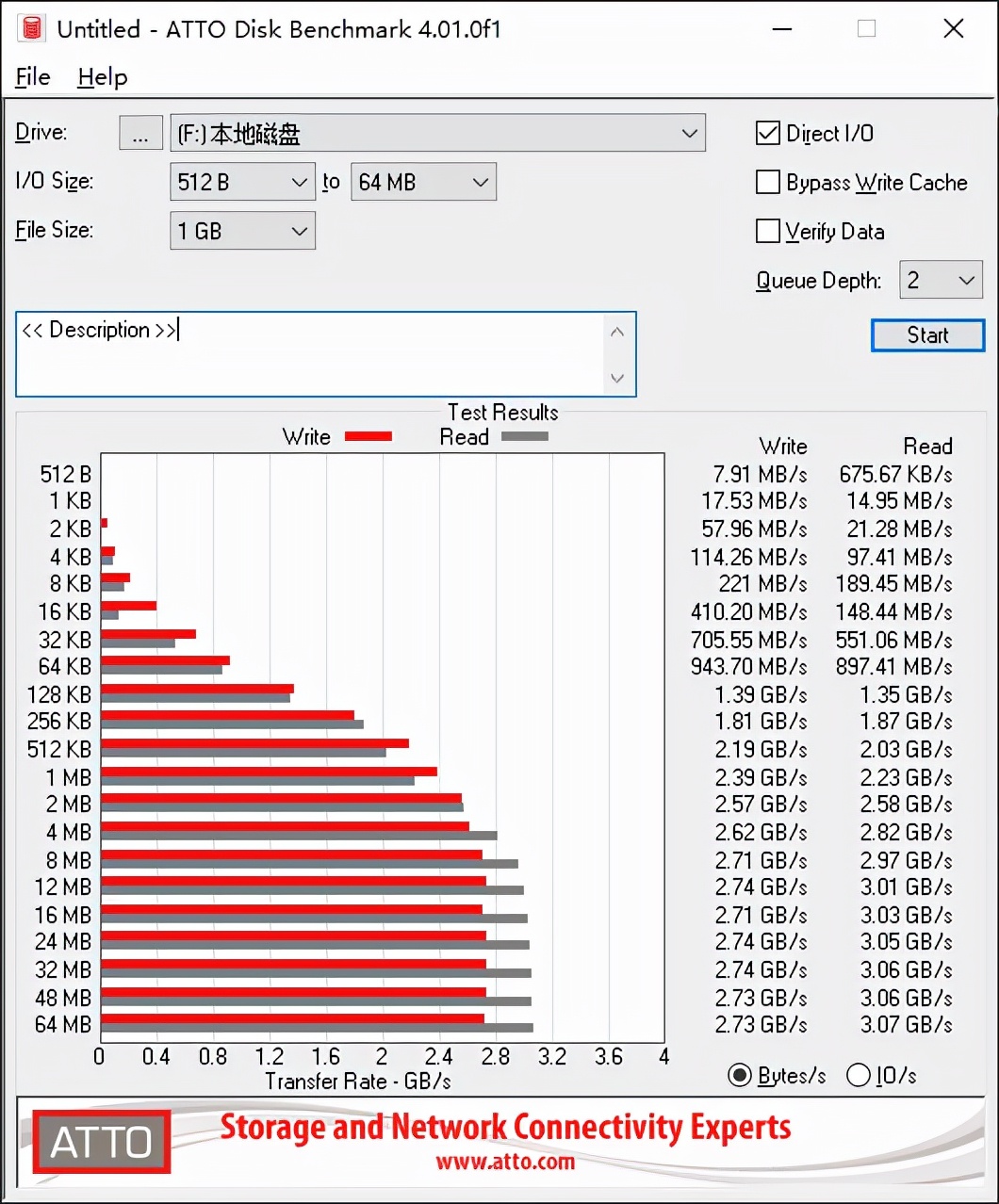Click the 64 KB chart row label
The image size is (999, 1204).
click(65, 667)
